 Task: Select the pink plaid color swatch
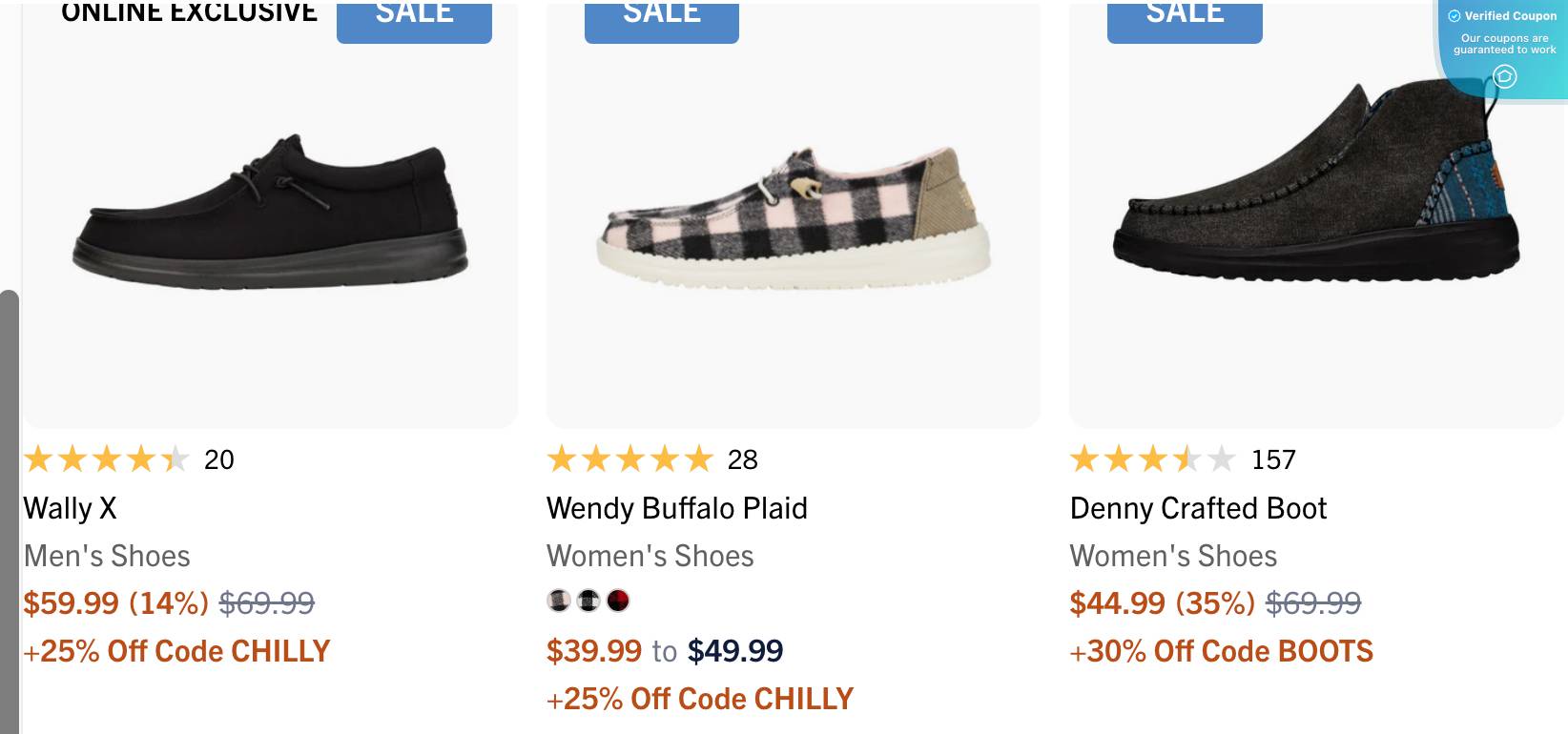(x=558, y=601)
